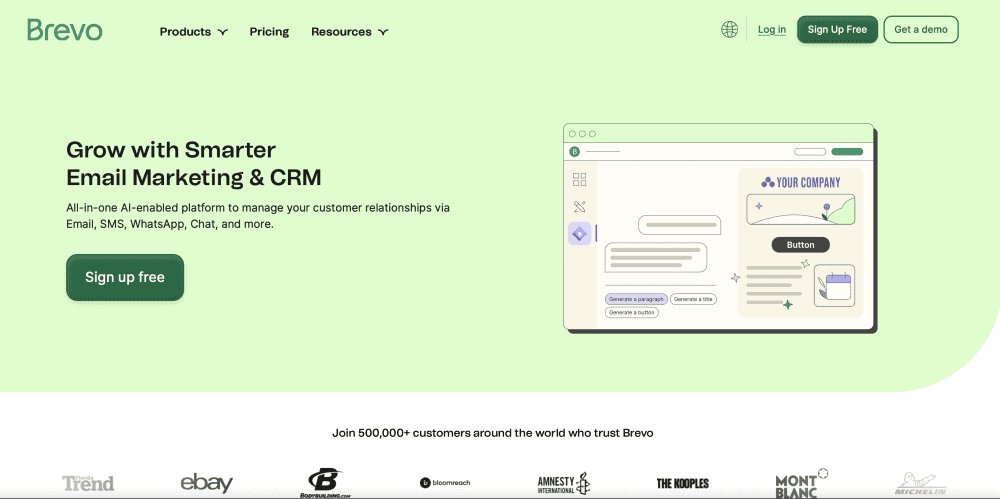Click the Brevo logo
Image resolution: width=1000 pixels, height=499 pixels.
pyautogui.click(x=64, y=30)
